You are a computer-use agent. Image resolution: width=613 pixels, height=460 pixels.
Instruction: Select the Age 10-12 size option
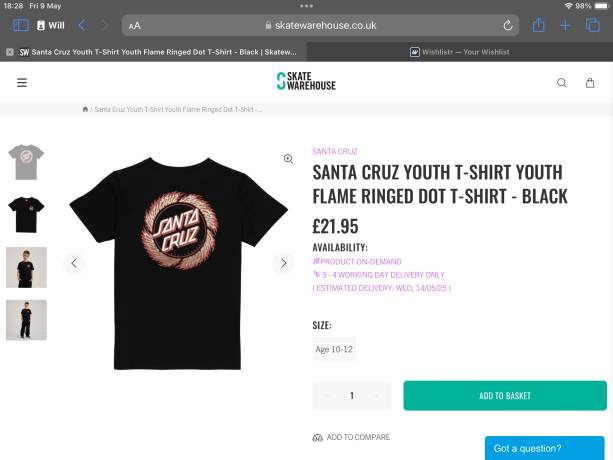[x=334, y=349]
